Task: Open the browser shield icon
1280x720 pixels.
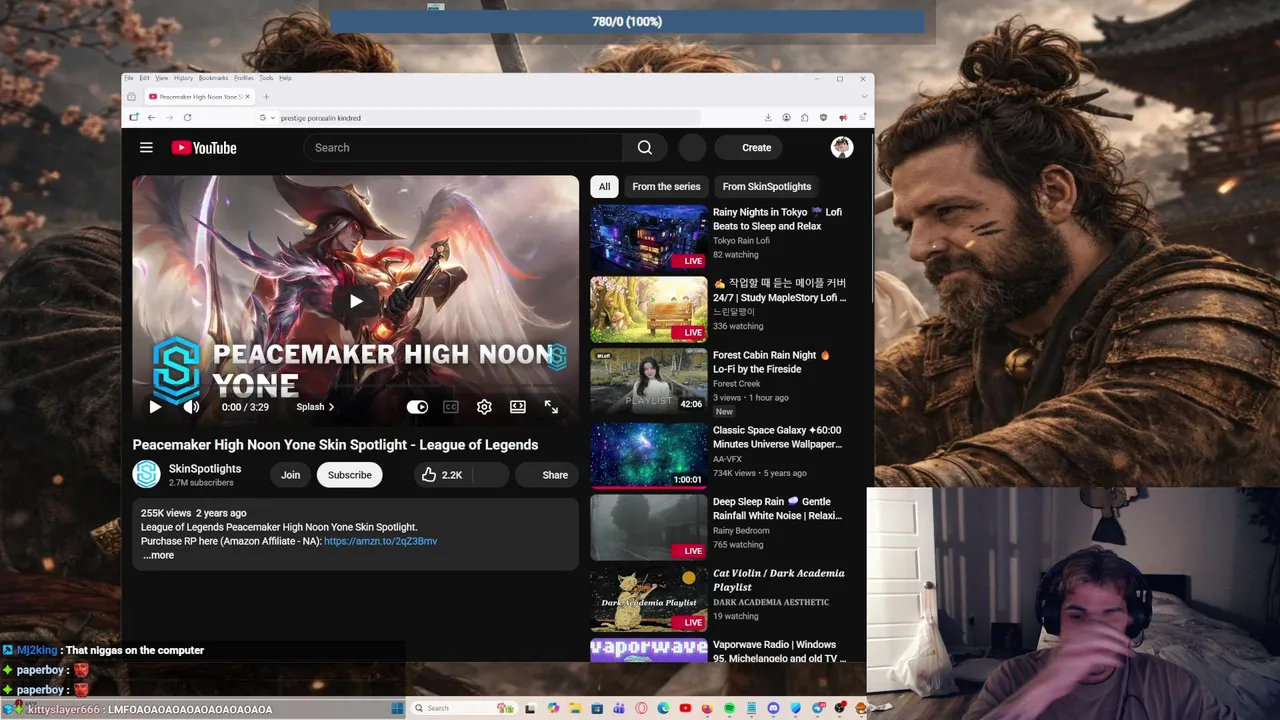Action: tap(824, 118)
